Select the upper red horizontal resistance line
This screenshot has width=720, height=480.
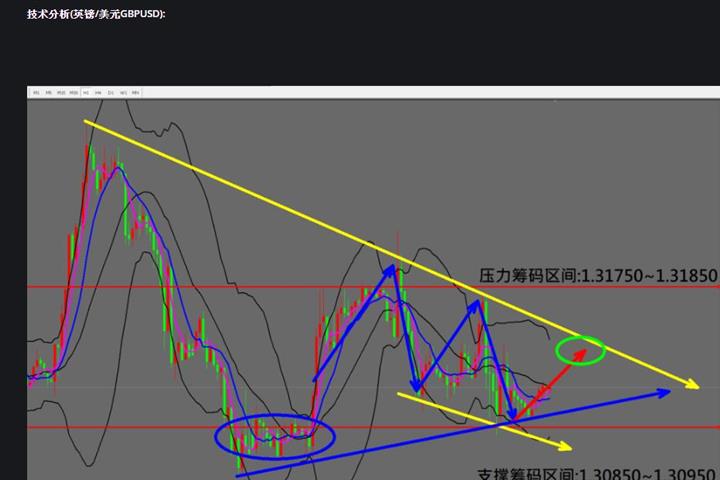click(x=200, y=287)
